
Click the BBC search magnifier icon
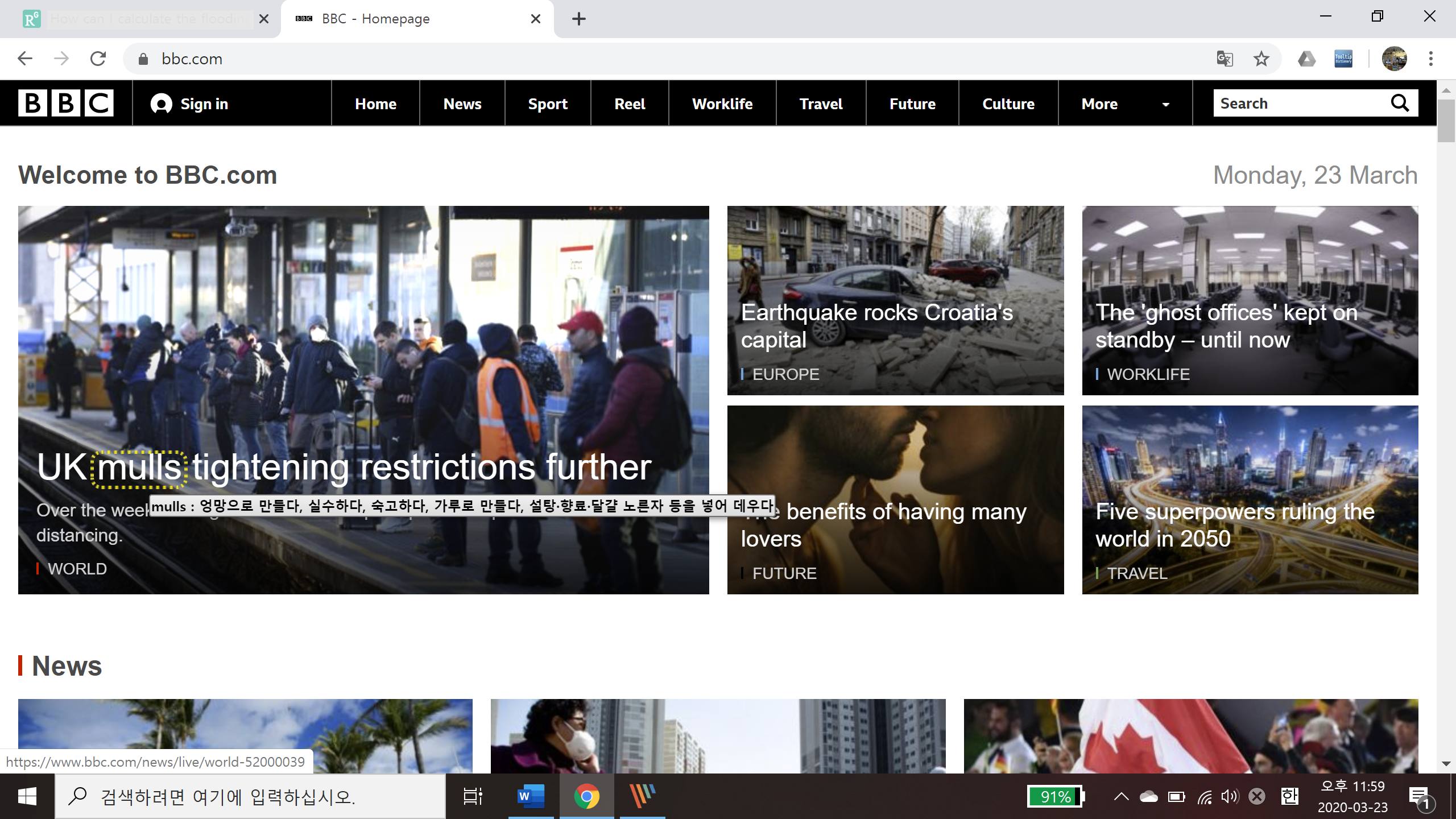pos(1400,103)
